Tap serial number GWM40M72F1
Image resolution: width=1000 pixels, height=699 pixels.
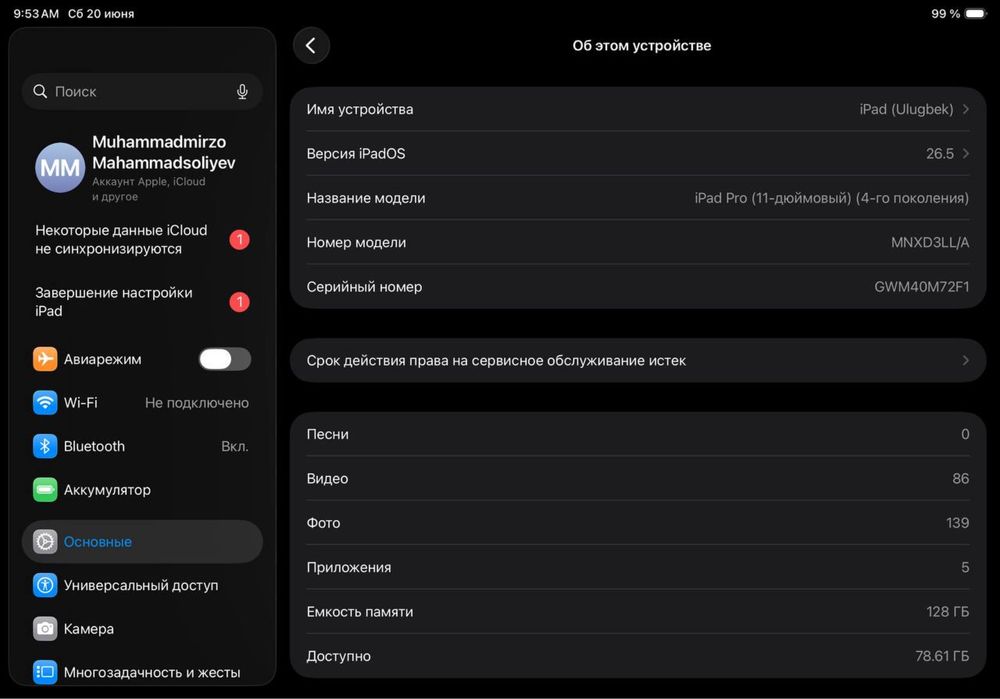922,287
